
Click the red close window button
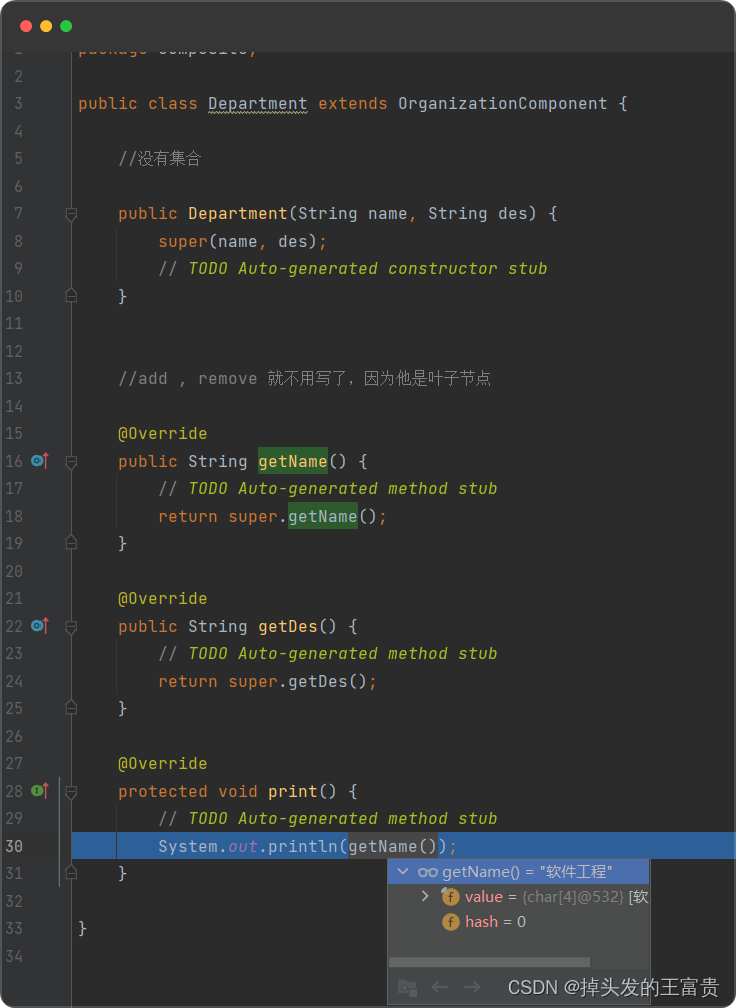click(x=26, y=26)
